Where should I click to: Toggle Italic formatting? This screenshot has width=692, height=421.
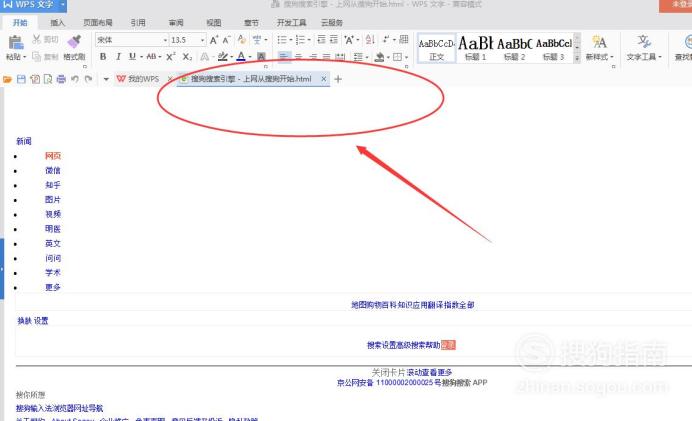[x=118, y=56]
